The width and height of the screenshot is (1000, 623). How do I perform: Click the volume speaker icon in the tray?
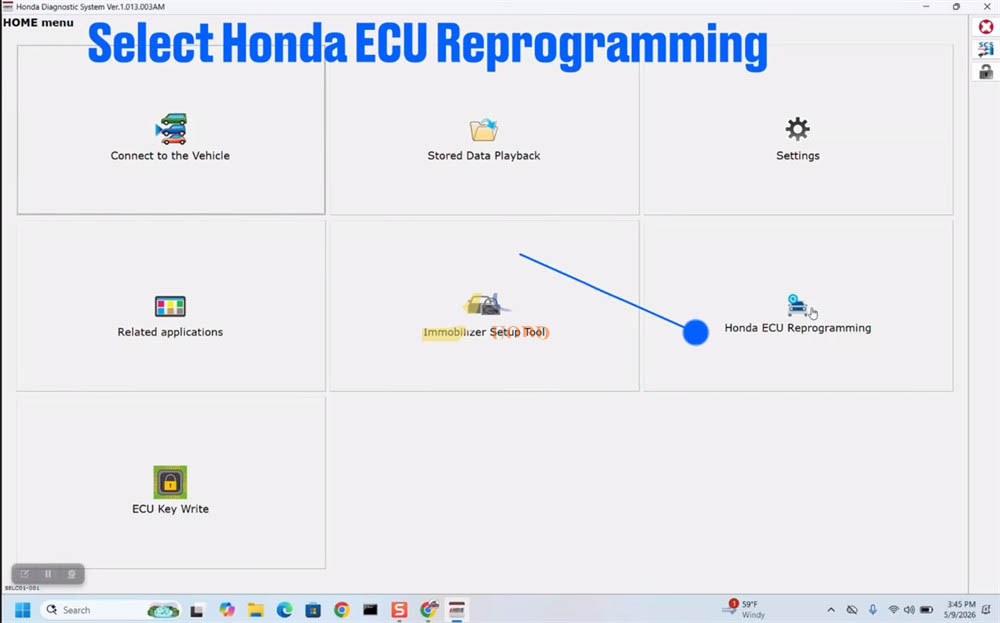click(x=909, y=610)
